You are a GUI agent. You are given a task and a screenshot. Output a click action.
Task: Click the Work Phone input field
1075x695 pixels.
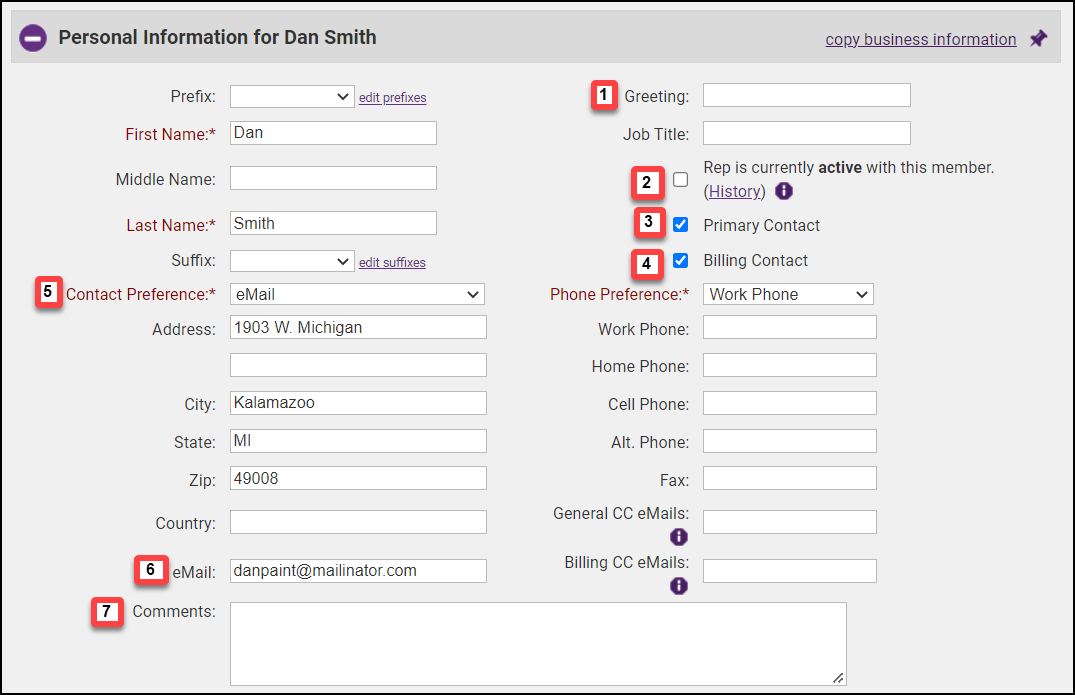[789, 327]
